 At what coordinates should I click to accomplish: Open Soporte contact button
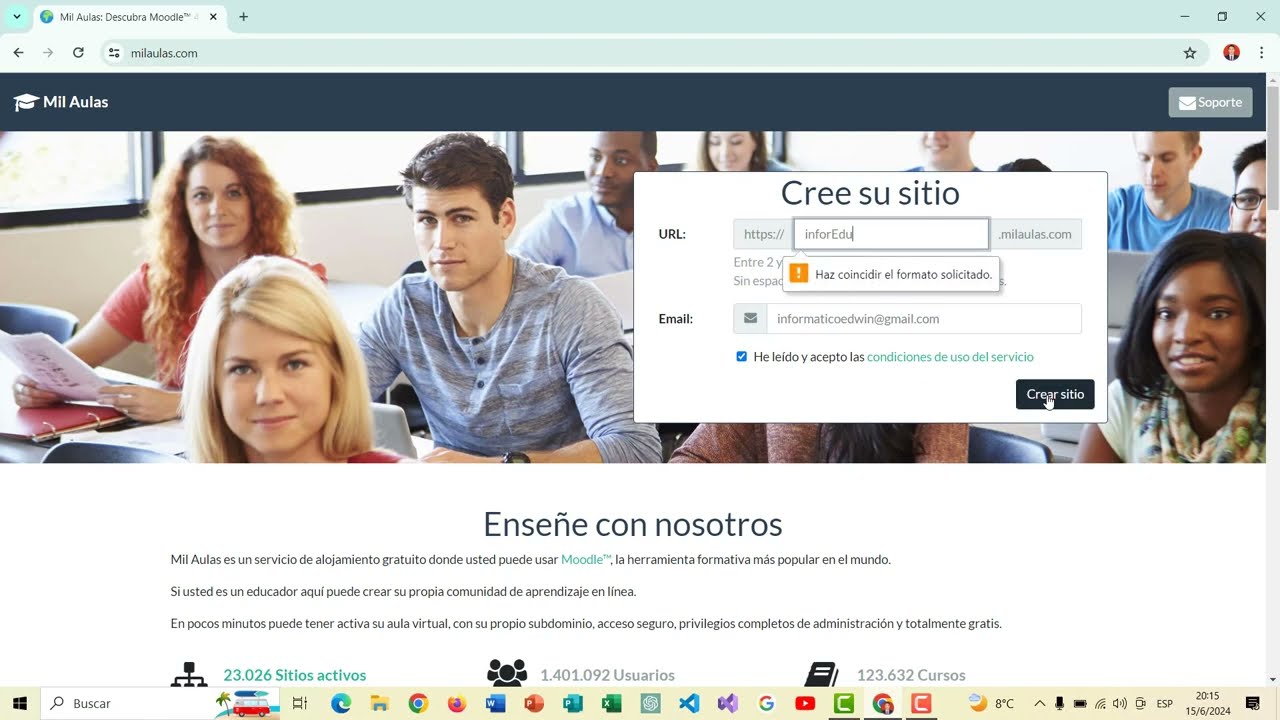(1210, 102)
